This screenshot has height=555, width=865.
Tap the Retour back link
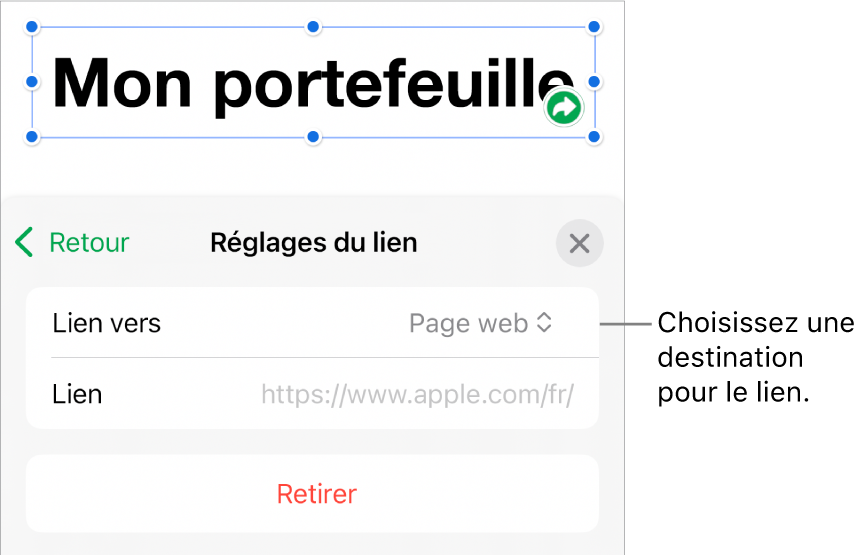pos(89,242)
